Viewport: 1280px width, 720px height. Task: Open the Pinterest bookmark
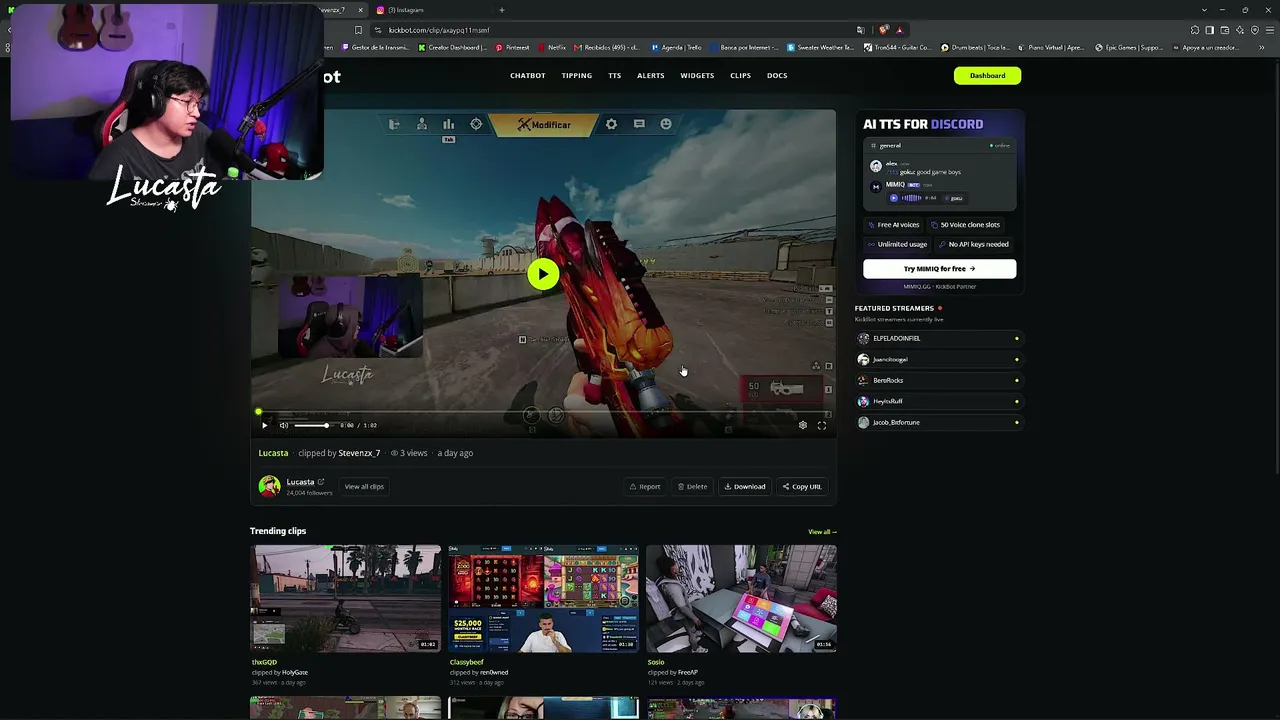[x=513, y=47]
